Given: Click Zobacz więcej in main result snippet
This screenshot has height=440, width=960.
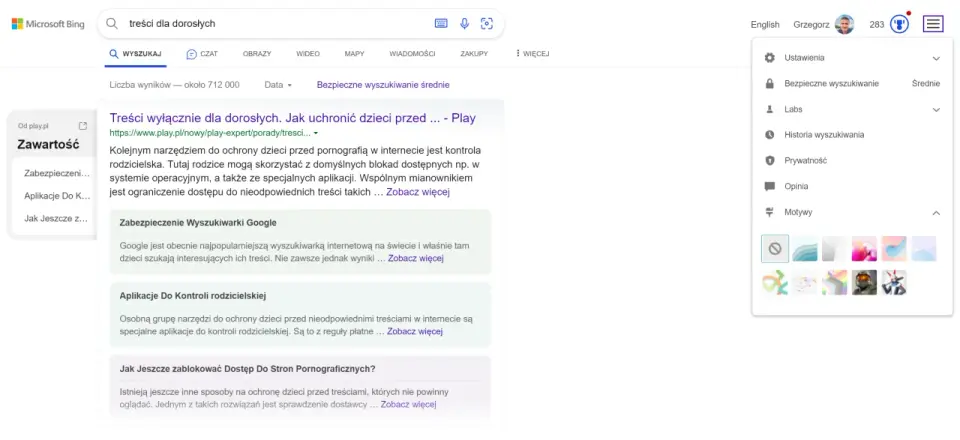Looking at the screenshot, I should tap(418, 192).
